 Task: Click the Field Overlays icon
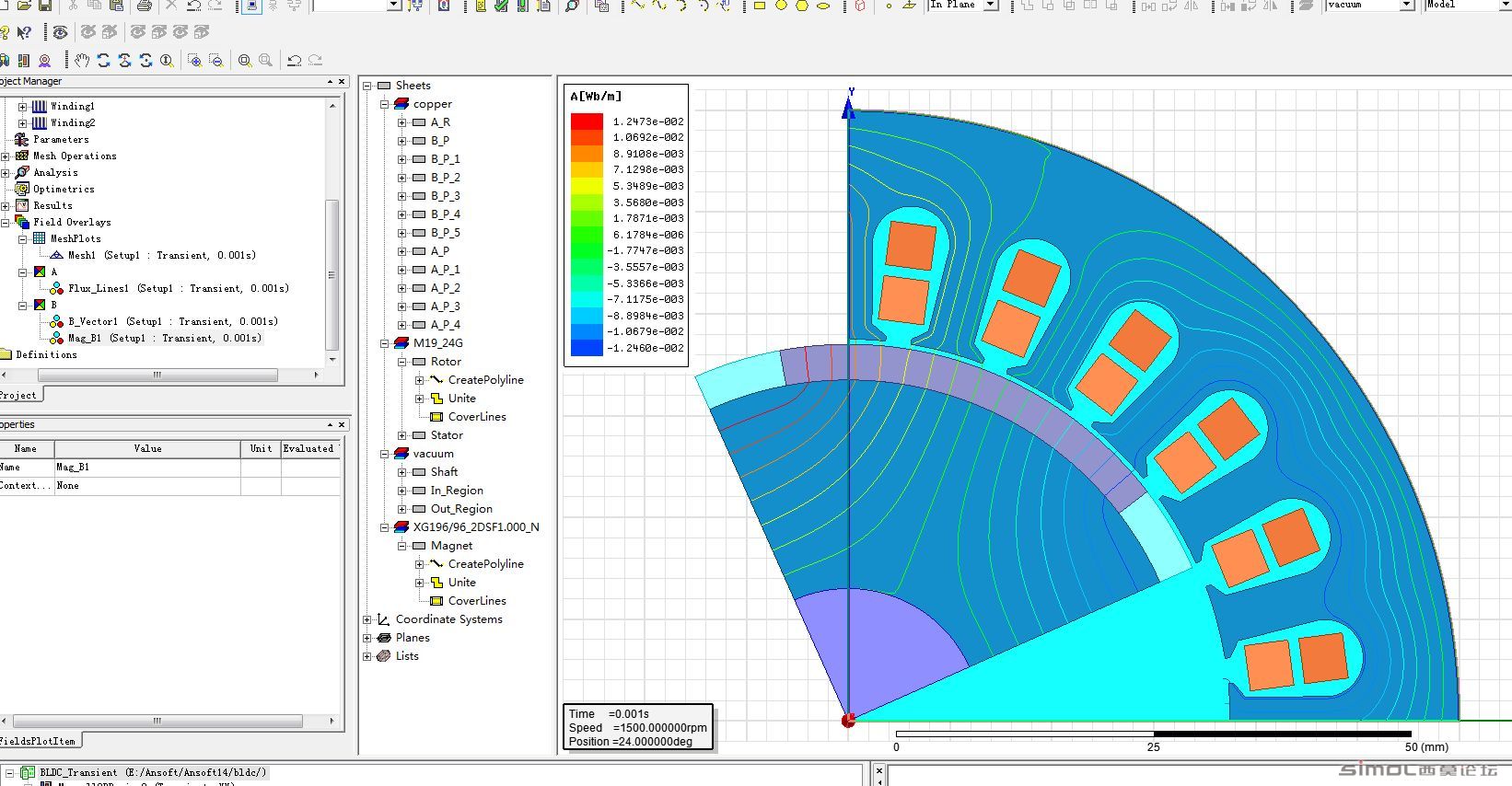coord(22,222)
